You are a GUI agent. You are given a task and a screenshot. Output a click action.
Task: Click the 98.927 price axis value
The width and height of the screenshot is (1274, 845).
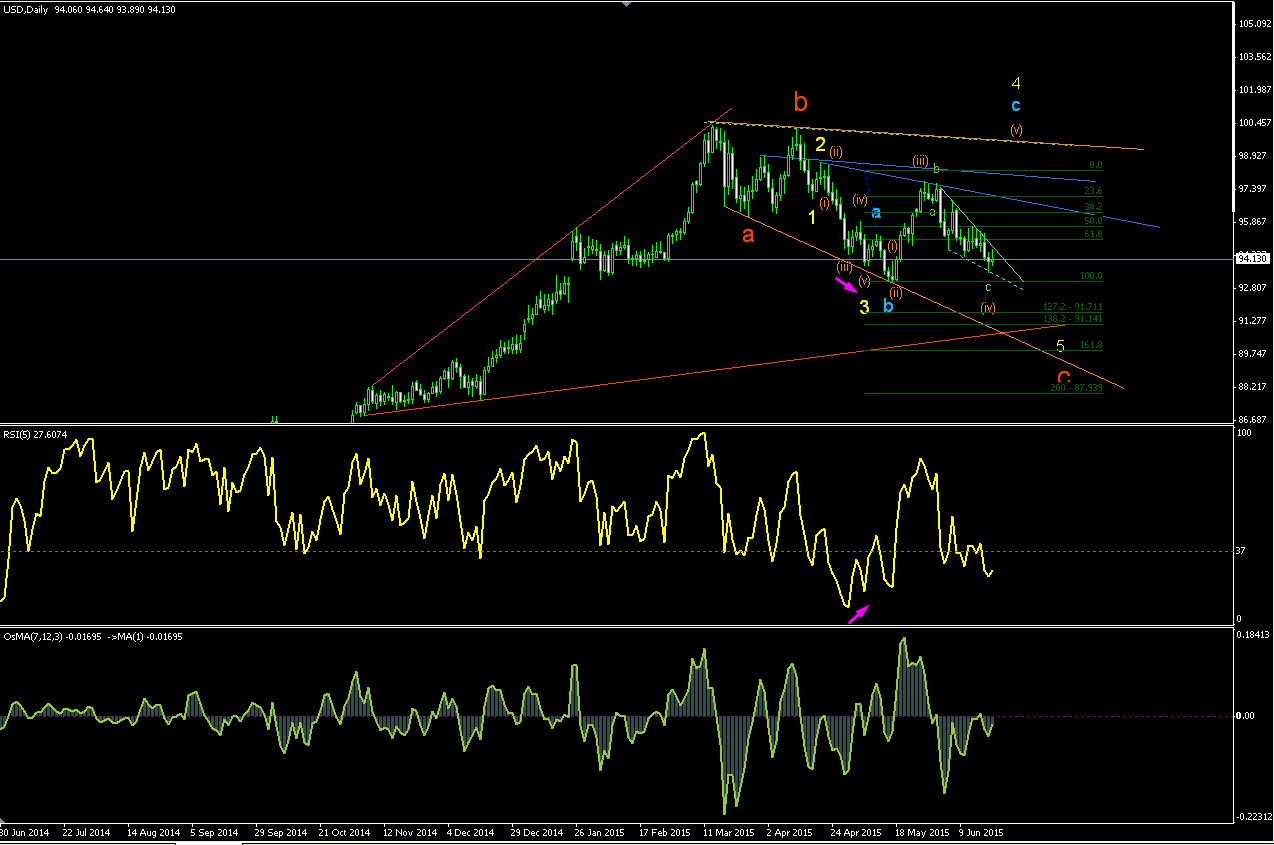tap(1253, 155)
